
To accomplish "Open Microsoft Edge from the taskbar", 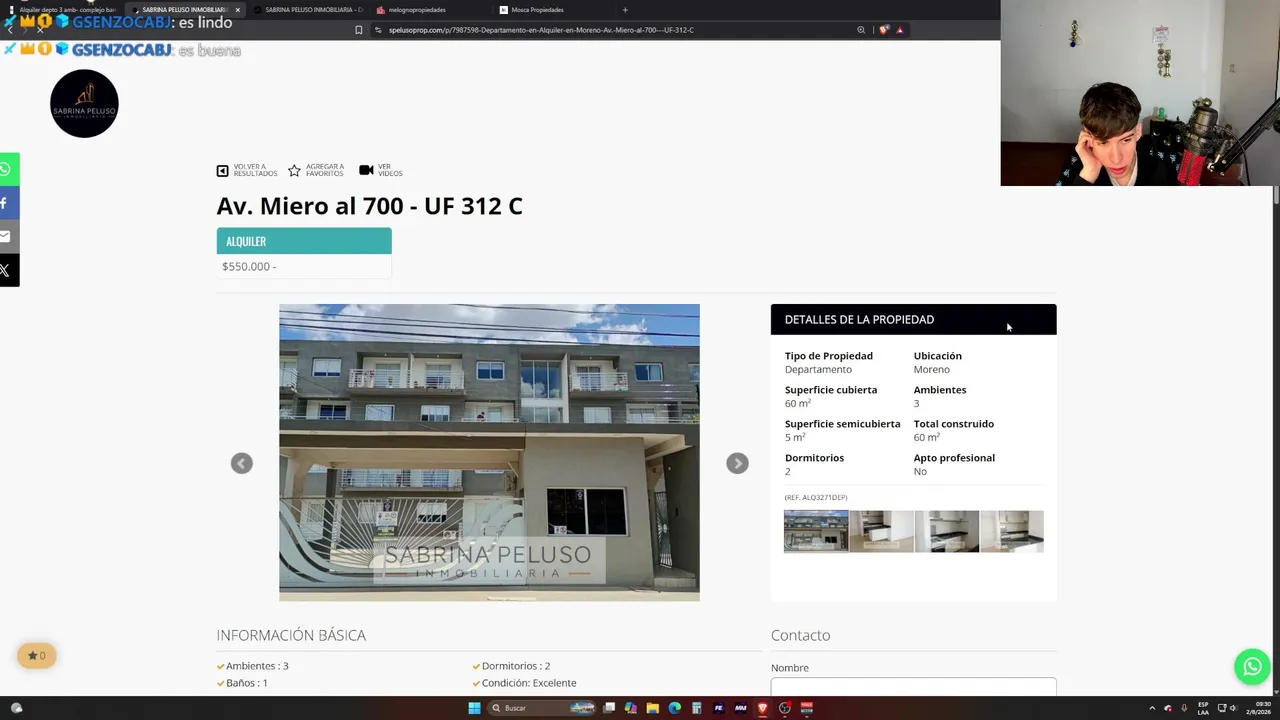I will pyautogui.click(x=674, y=708).
